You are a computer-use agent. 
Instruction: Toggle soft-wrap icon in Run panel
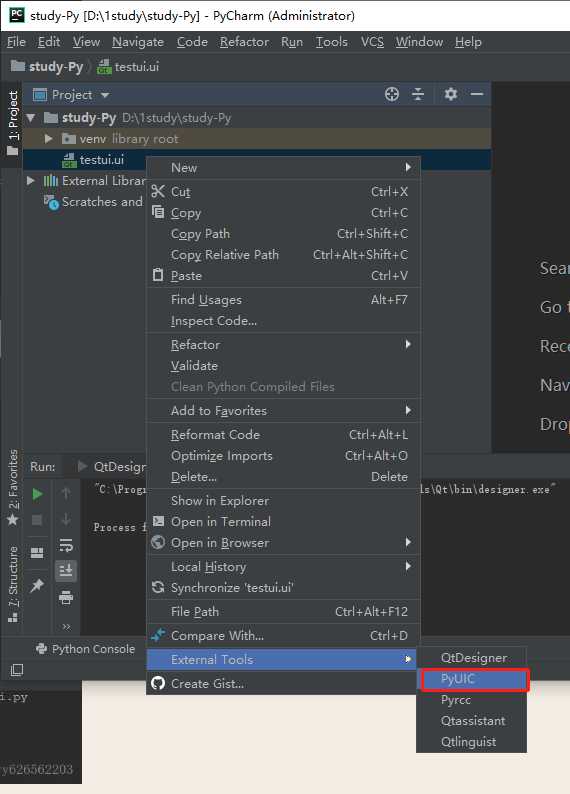tap(66, 545)
